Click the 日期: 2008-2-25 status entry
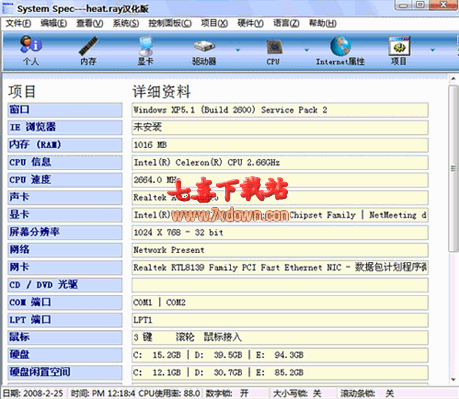The image size is (459, 399). coord(33,393)
